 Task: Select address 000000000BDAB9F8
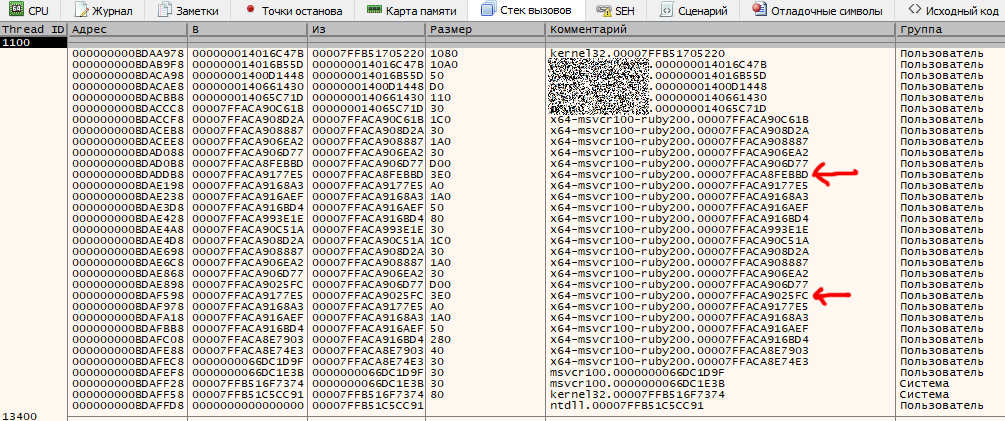(x=128, y=65)
